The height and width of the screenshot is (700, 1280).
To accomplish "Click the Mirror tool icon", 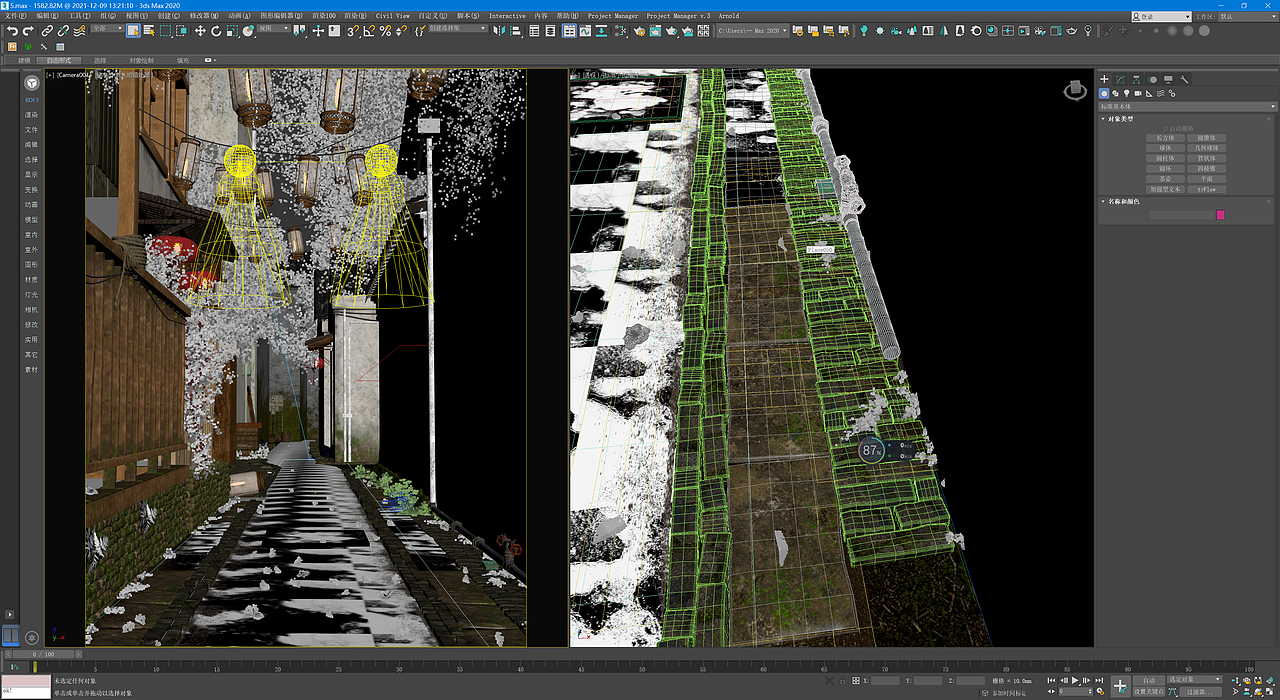I will click(498, 31).
